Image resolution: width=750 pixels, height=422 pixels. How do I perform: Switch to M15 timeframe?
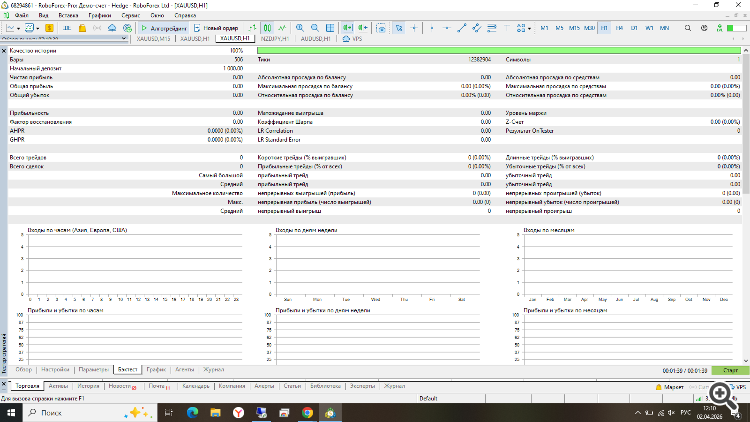point(574,28)
